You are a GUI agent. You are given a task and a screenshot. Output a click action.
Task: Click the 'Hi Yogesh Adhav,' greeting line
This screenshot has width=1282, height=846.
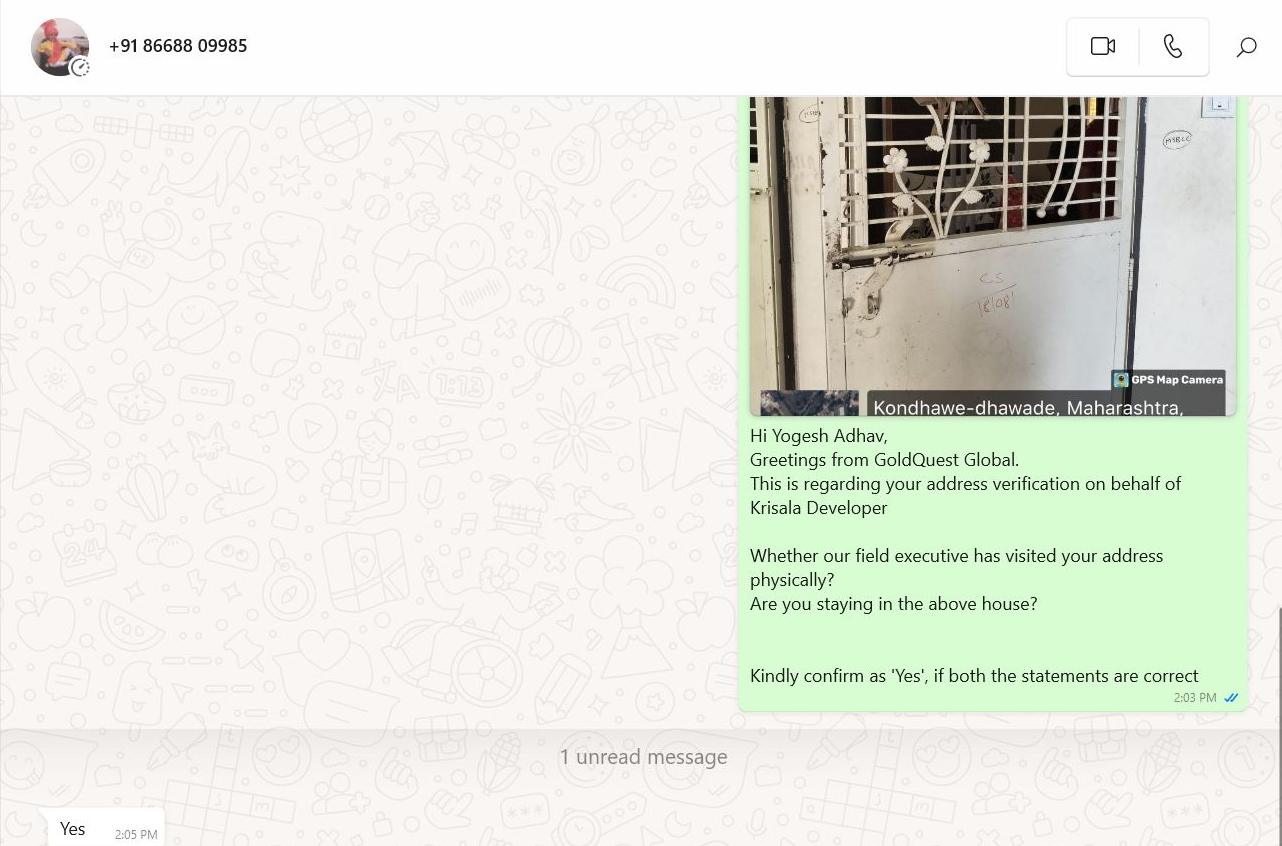pos(819,436)
